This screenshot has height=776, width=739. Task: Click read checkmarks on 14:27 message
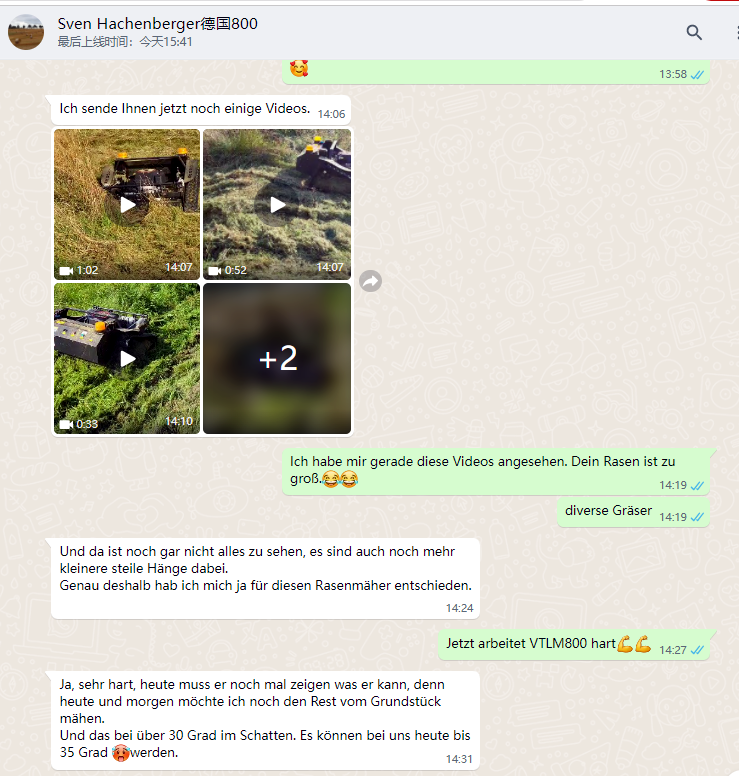[x=697, y=650]
